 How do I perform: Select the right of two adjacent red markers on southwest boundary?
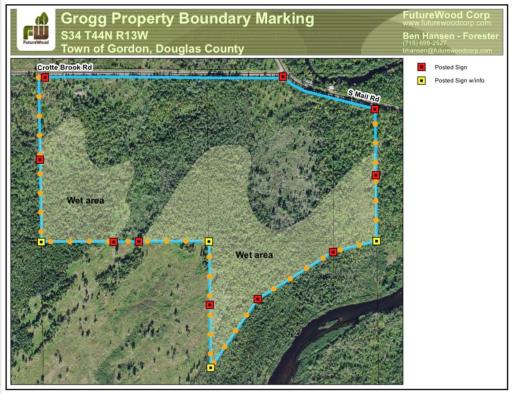click(139, 241)
